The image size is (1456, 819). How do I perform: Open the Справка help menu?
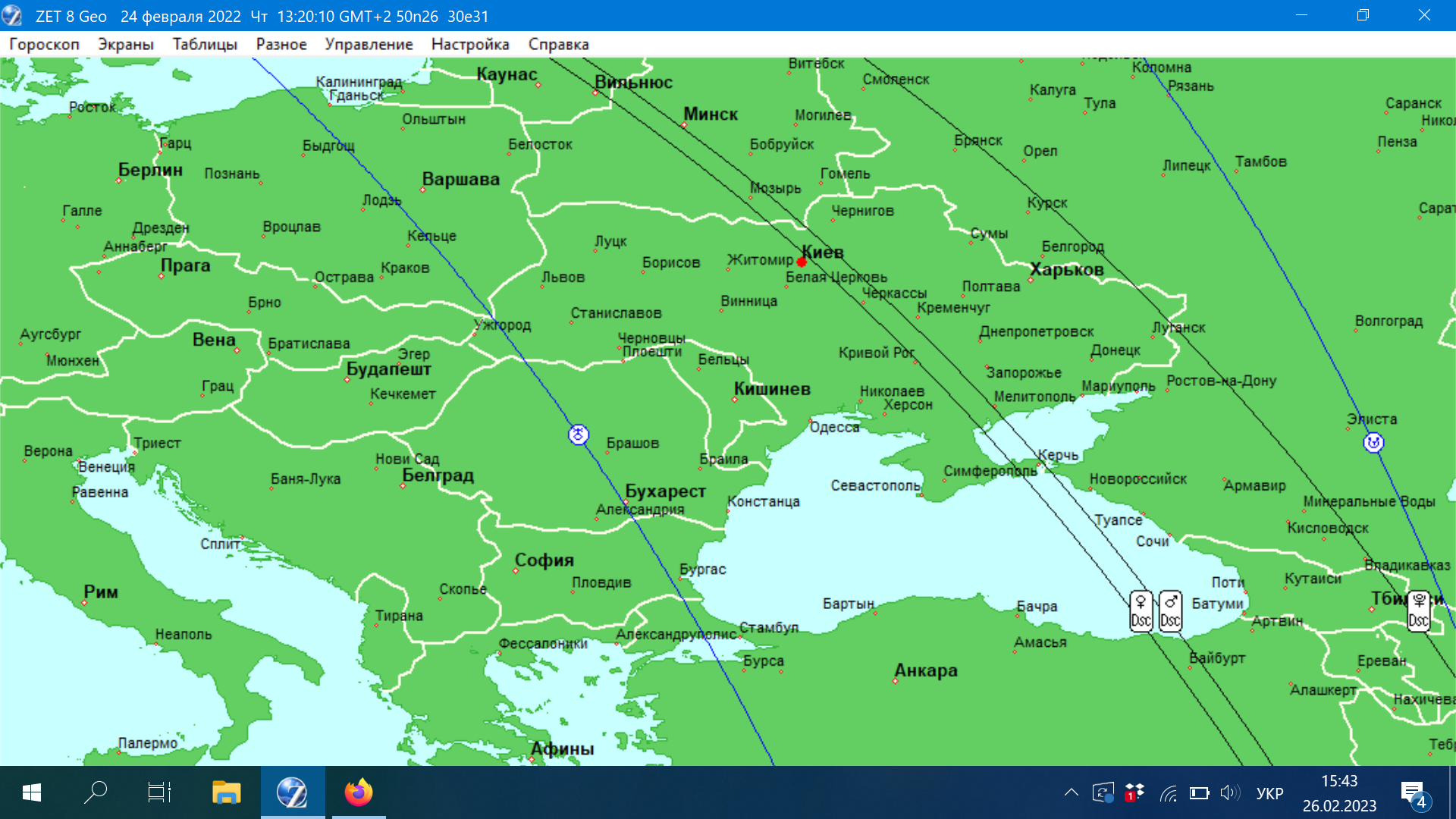point(558,44)
